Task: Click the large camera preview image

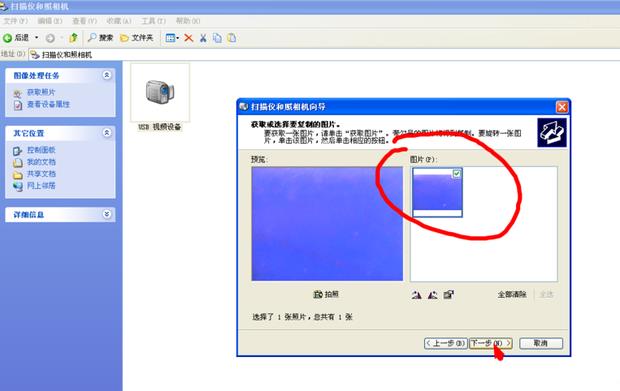Action: (x=327, y=224)
